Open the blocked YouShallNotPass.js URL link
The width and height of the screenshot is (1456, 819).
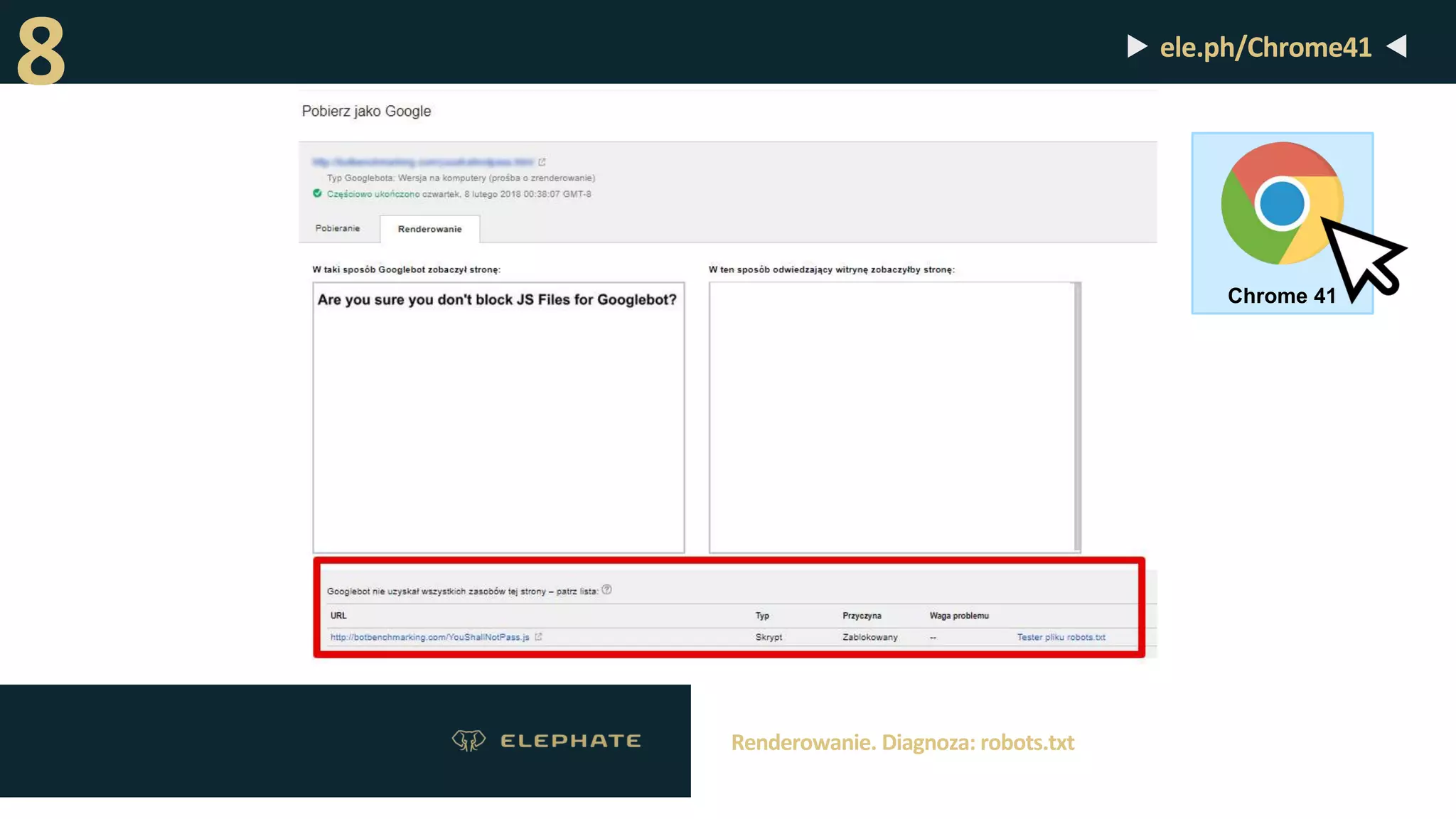(429, 637)
